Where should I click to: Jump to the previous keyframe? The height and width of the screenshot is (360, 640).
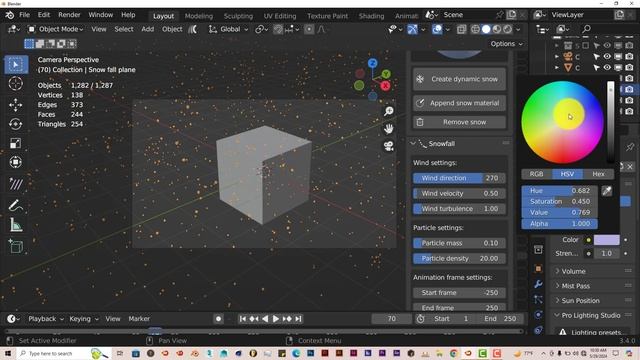click(253, 319)
